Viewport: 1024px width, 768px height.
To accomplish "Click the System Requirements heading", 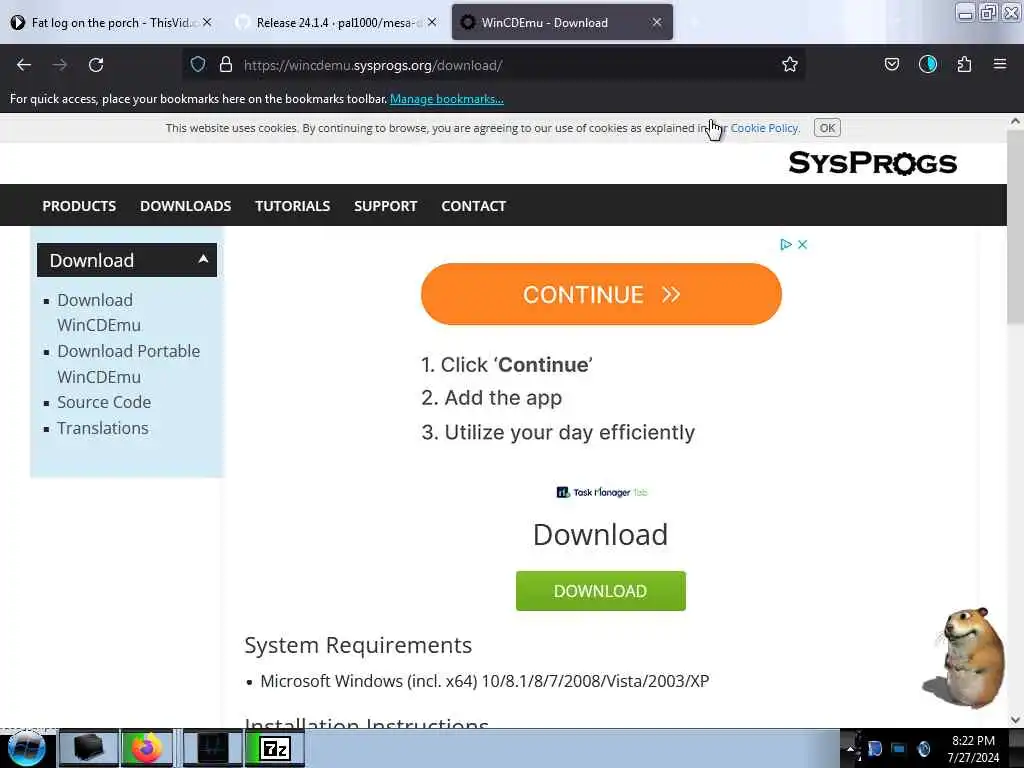I will pos(358,645).
